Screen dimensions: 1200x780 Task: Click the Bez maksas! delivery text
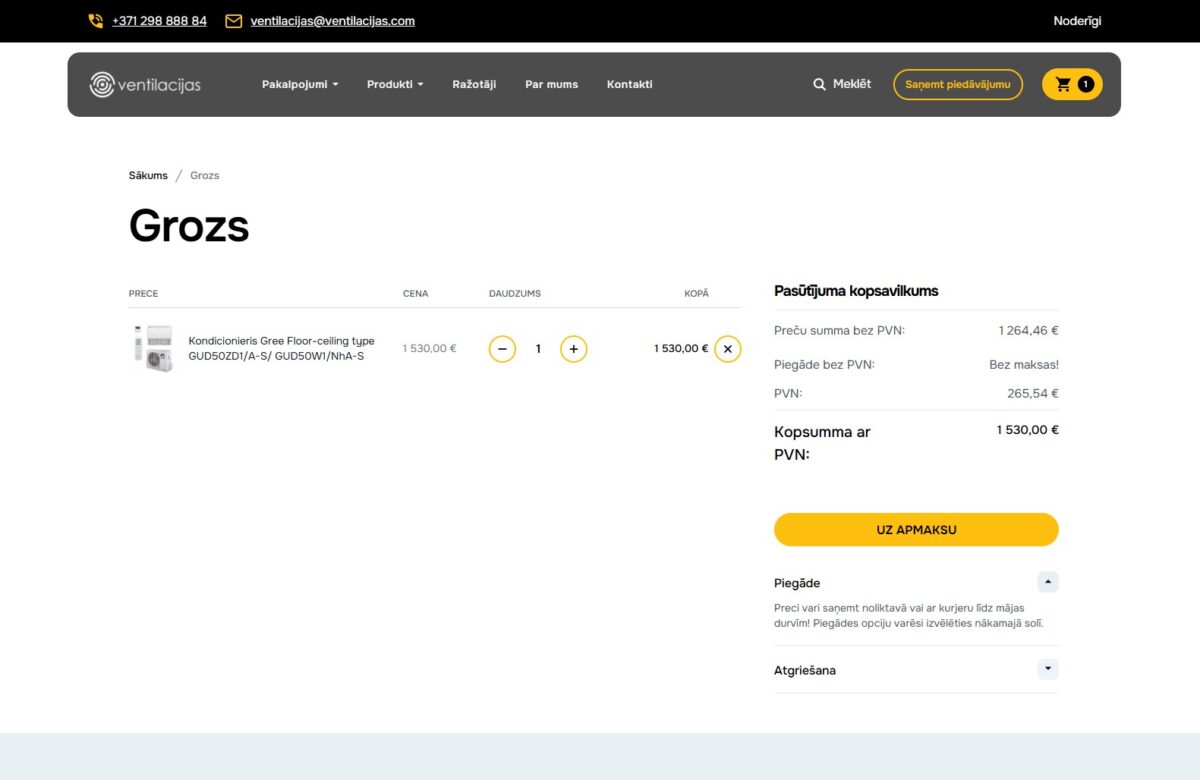(x=1024, y=365)
